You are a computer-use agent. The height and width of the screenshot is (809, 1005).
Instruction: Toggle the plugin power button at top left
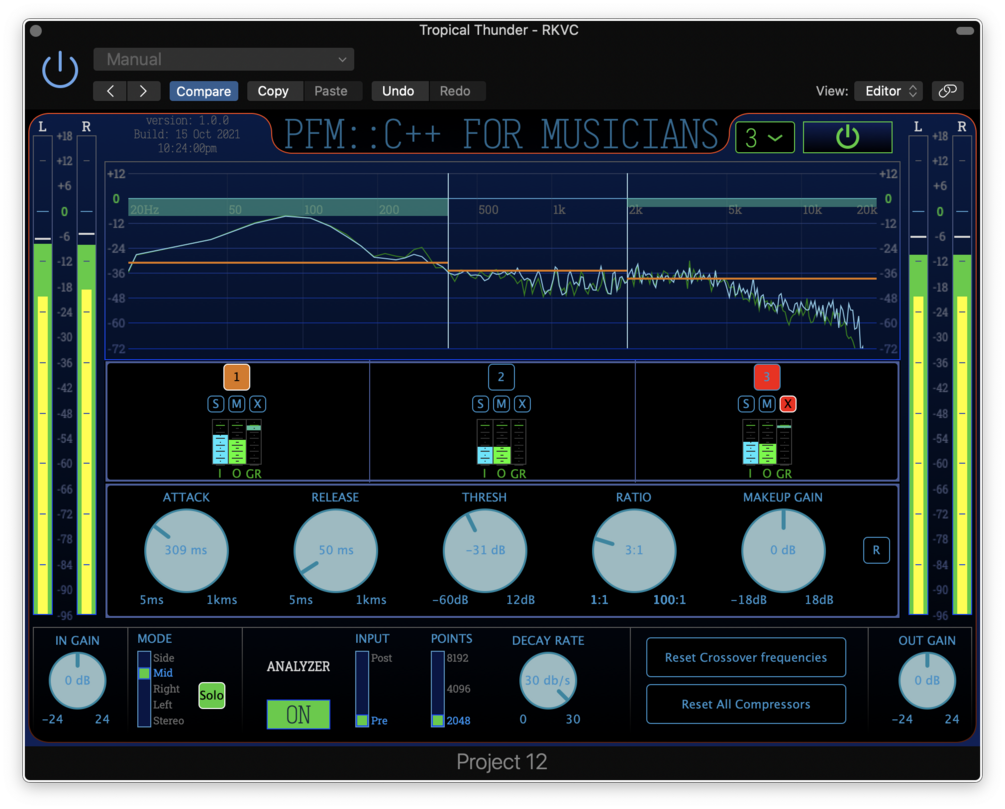click(60, 69)
